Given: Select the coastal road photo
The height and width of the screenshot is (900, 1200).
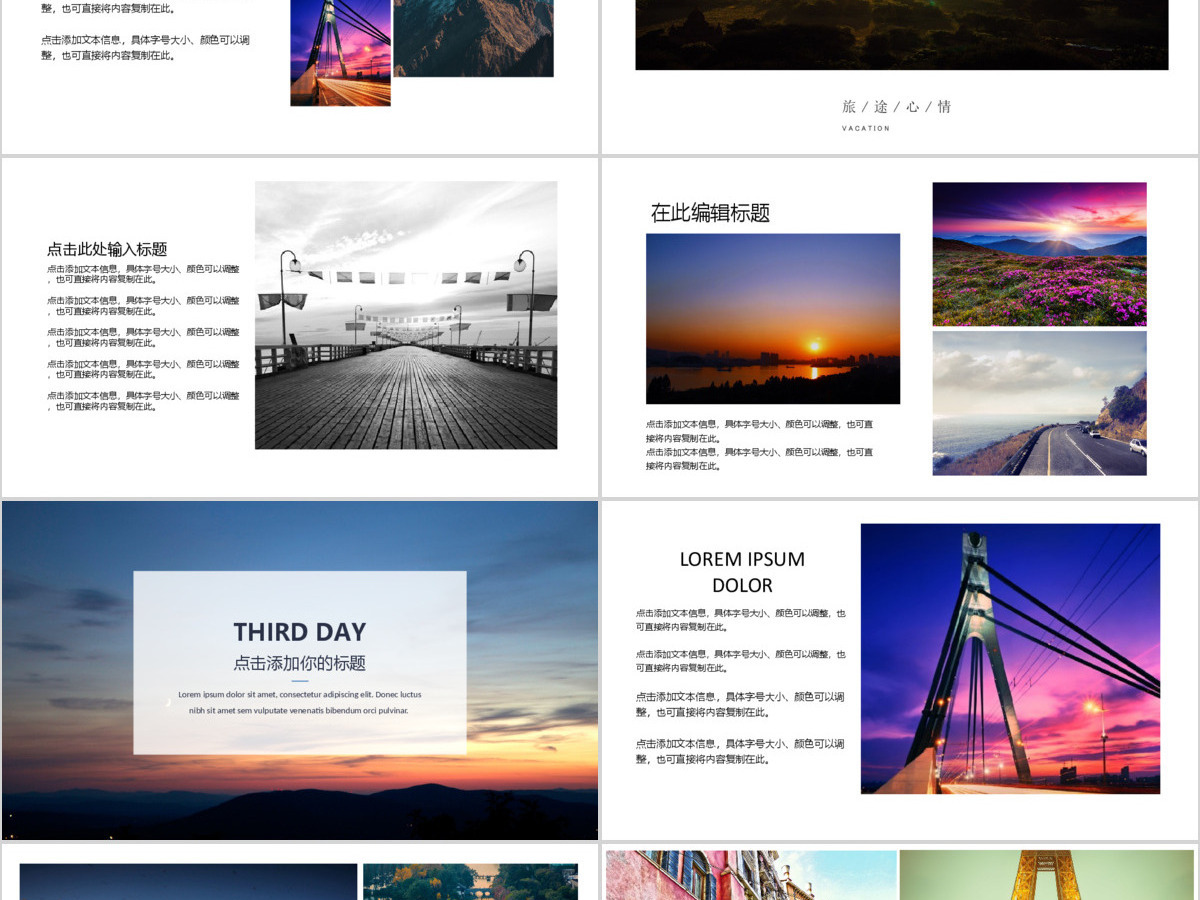Looking at the screenshot, I should (x=1040, y=403).
